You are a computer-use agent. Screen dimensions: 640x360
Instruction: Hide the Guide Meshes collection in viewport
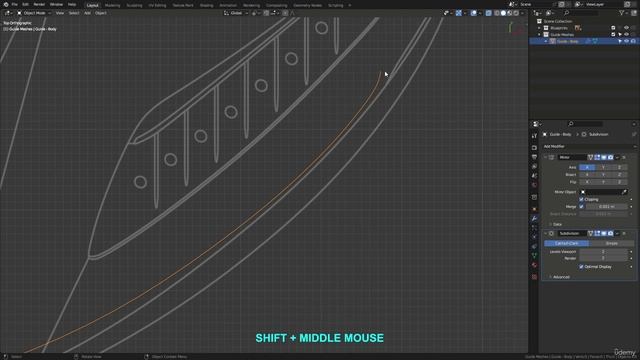(x=627, y=35)
